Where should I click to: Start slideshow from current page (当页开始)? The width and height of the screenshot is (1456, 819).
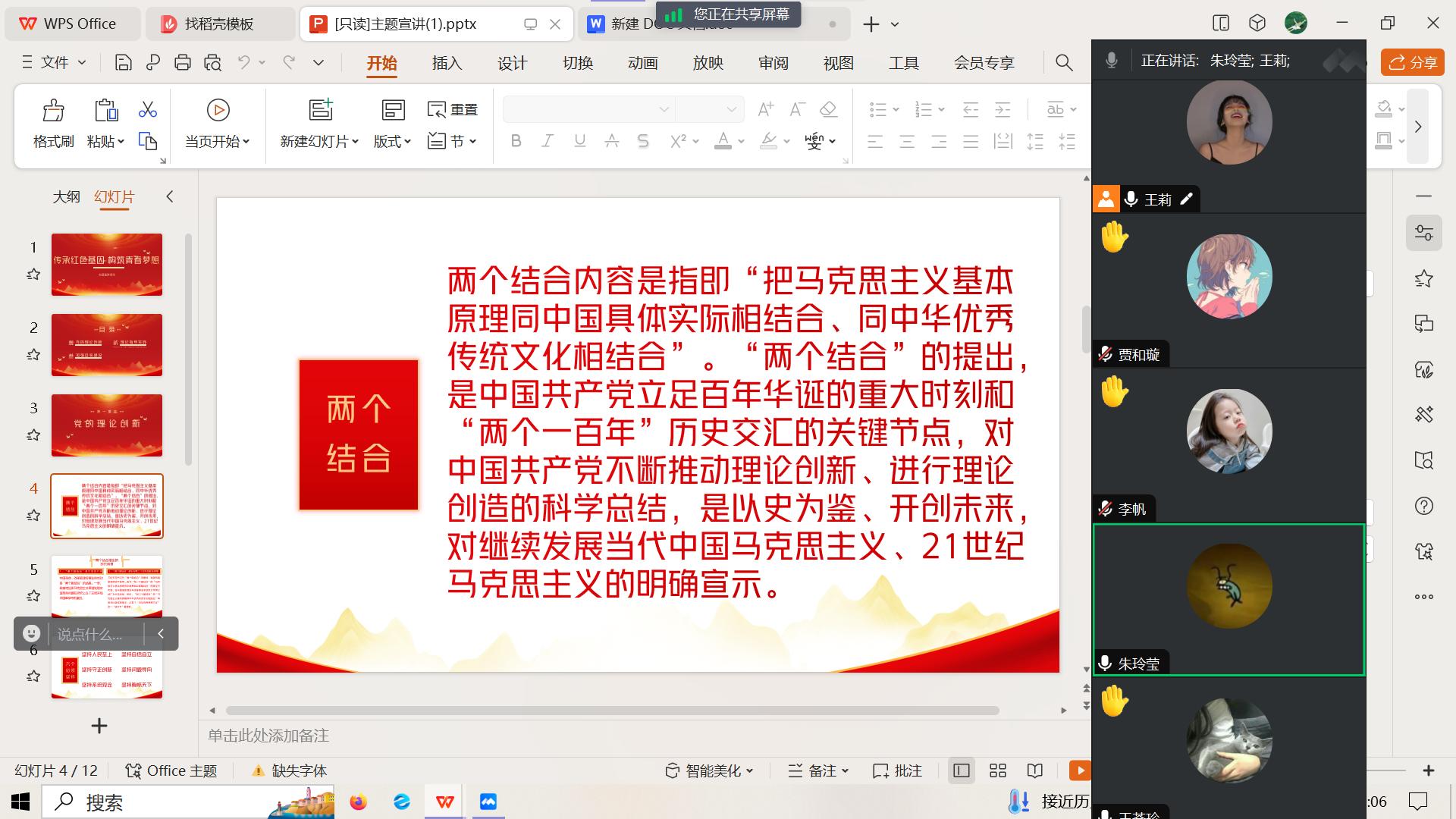pos(218,124)
